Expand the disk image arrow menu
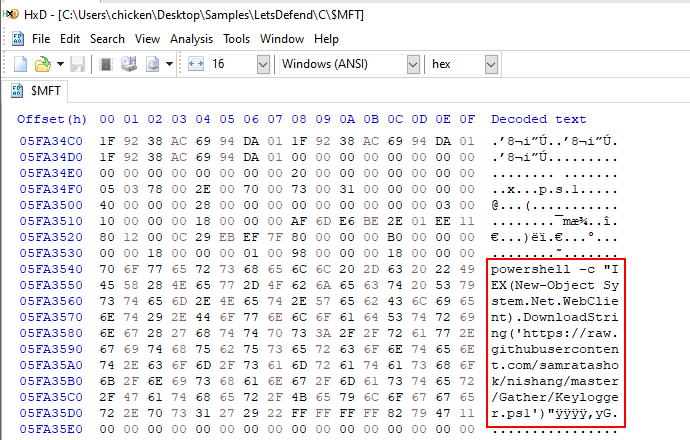Screen dimensions: 690x440 [x=169, y=64]
